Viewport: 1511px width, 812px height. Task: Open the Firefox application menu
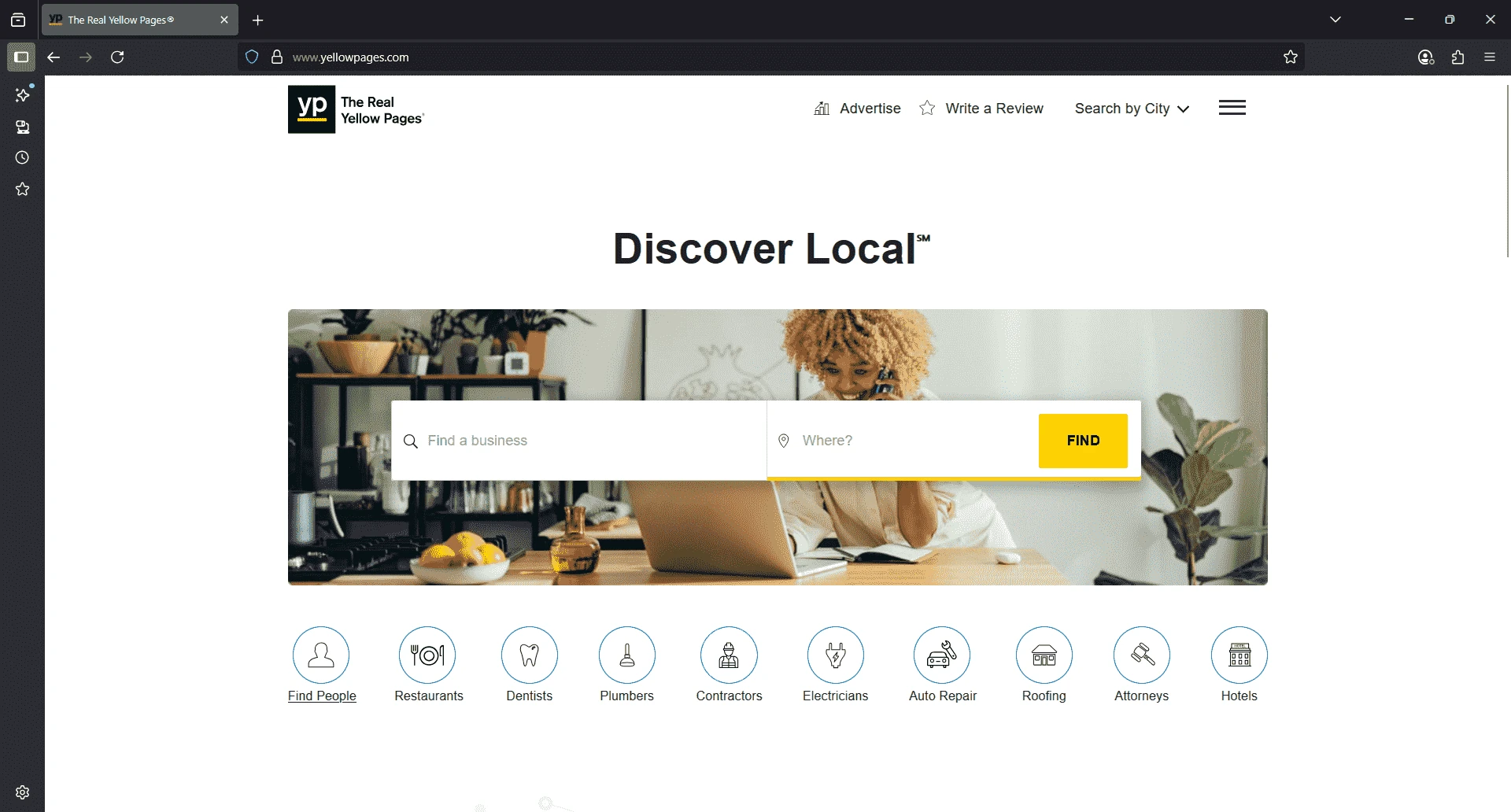coord(1490,57)
